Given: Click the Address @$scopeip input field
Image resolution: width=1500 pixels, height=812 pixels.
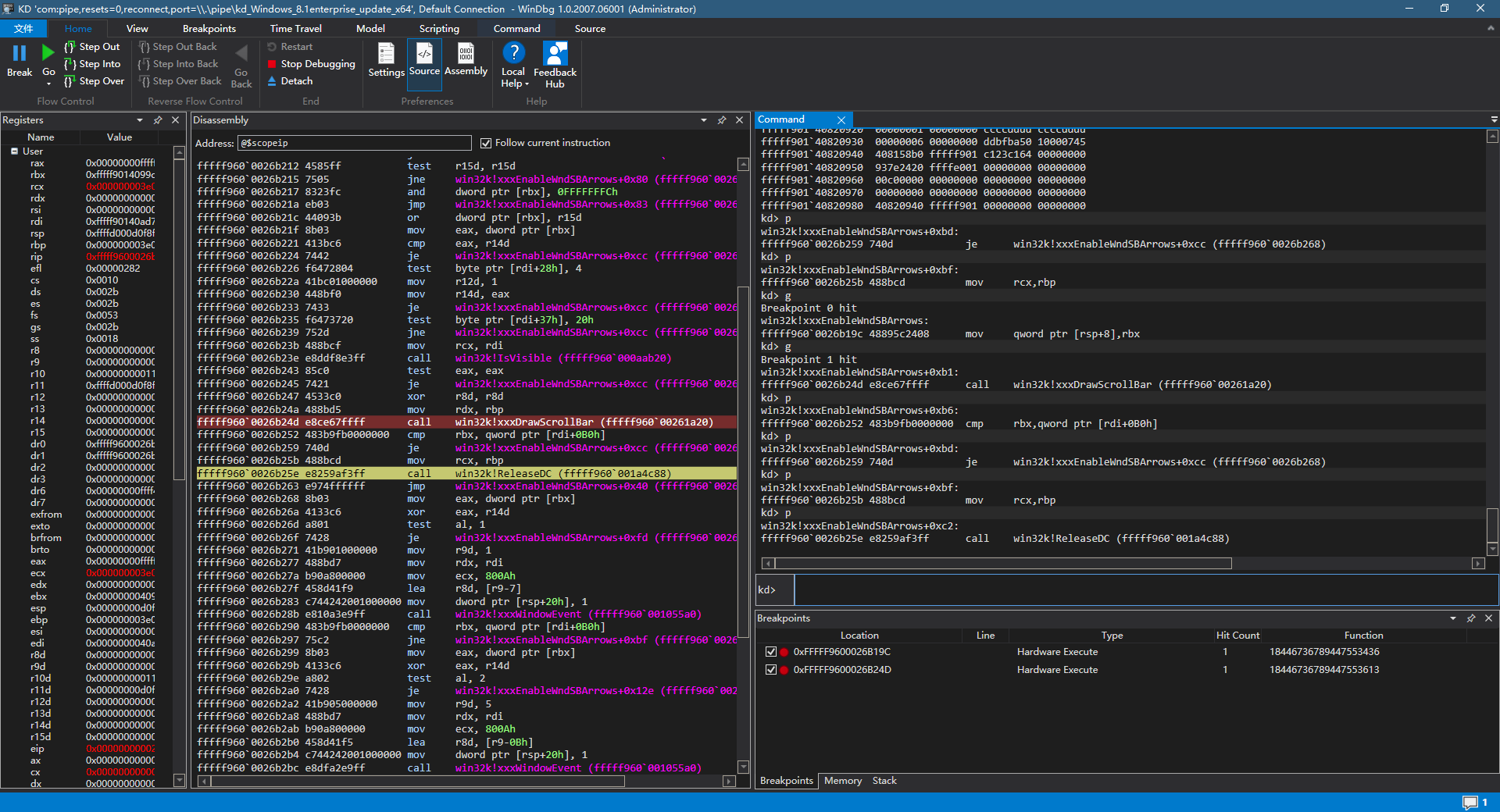Looking at the screenshot, I should coord(355,143).
